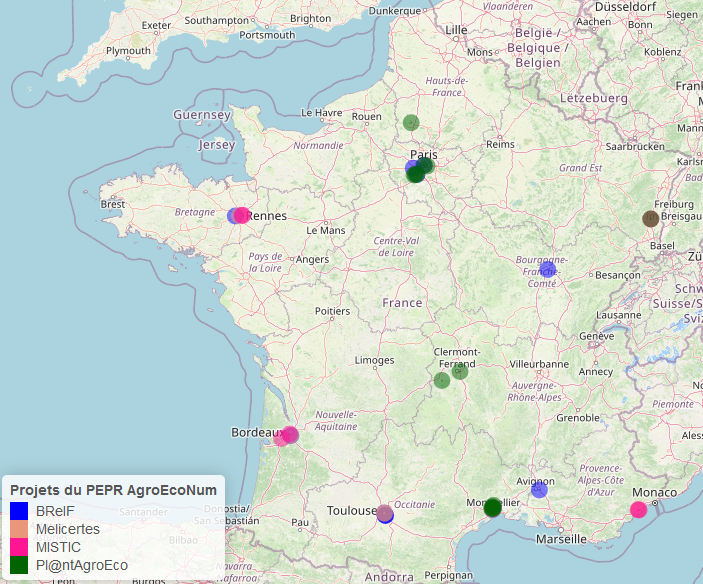
Task: Click green marker southwest of Clermont-Ferrand
Action: [442, 381]
